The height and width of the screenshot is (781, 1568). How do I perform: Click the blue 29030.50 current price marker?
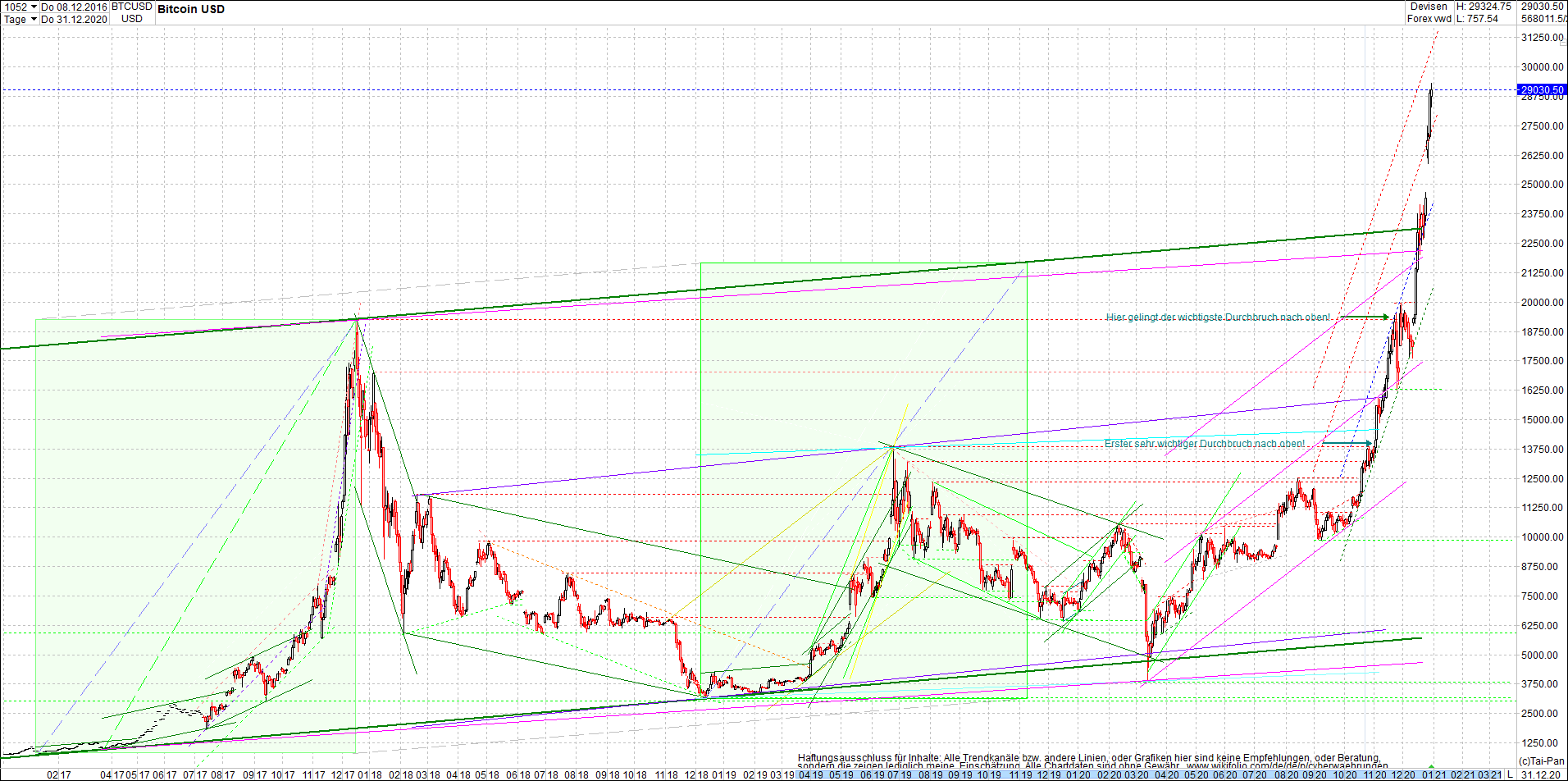point(1542,89)
